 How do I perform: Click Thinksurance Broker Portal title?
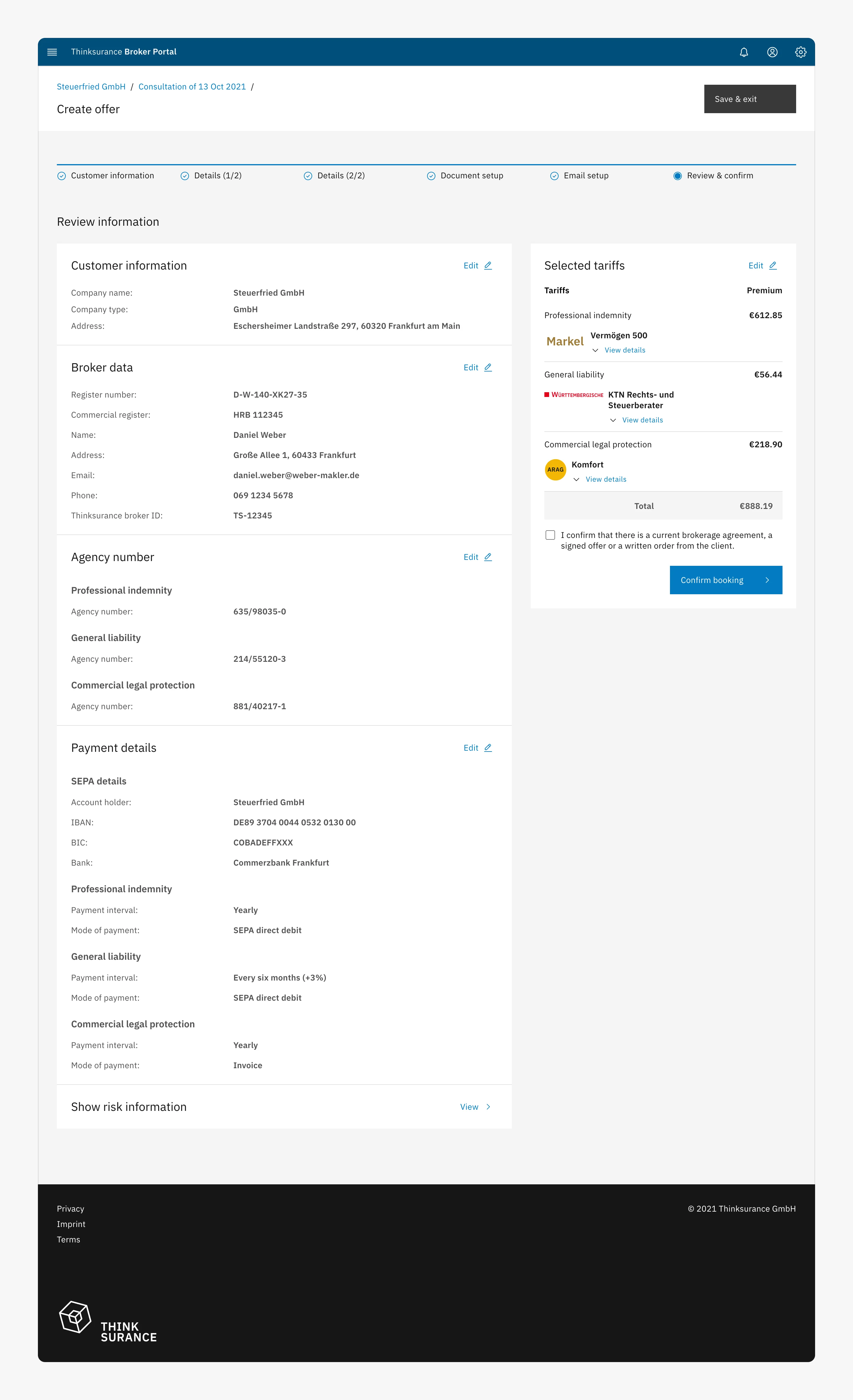(124, 52)
